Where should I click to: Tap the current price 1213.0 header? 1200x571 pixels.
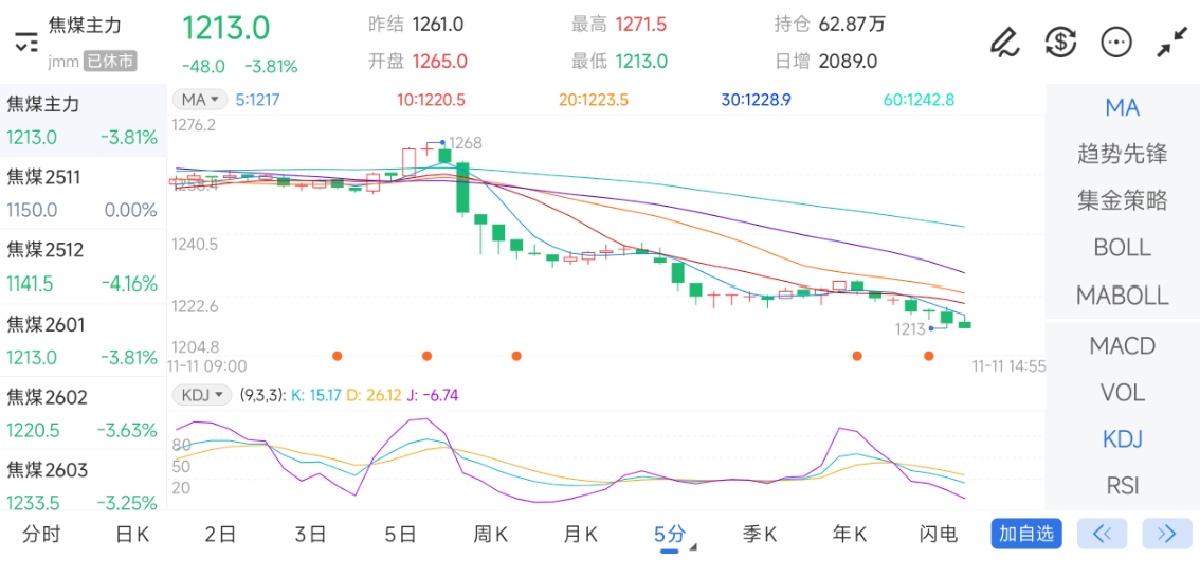click(227, 27)
